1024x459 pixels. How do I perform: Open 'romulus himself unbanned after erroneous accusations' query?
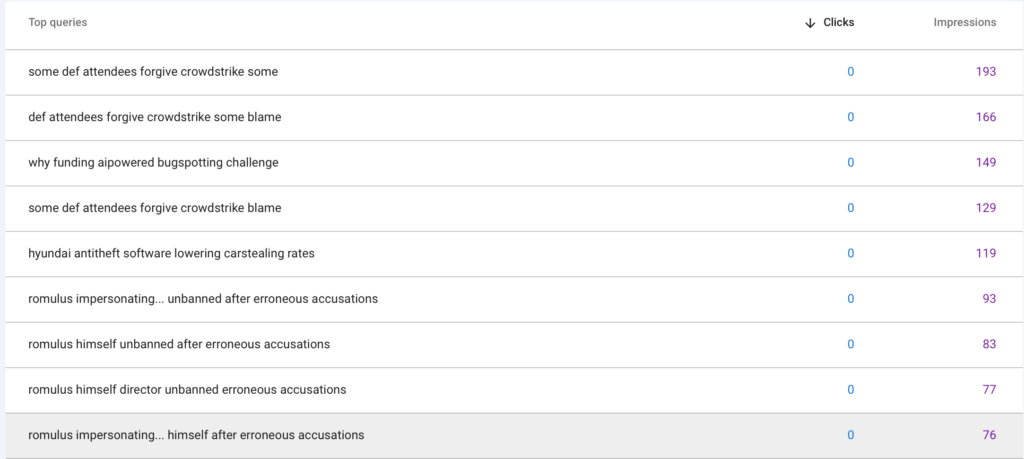click(179, 344)
